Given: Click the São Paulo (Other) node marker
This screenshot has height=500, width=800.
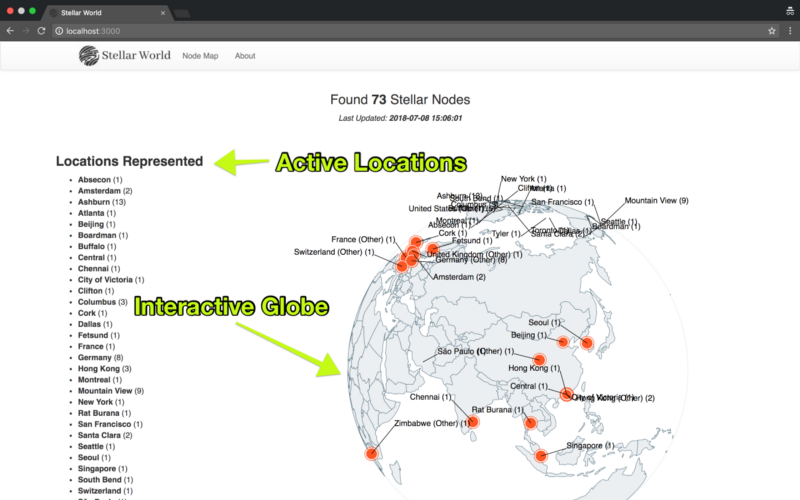Looking at the screenshot, I should (x=539, y=360).
